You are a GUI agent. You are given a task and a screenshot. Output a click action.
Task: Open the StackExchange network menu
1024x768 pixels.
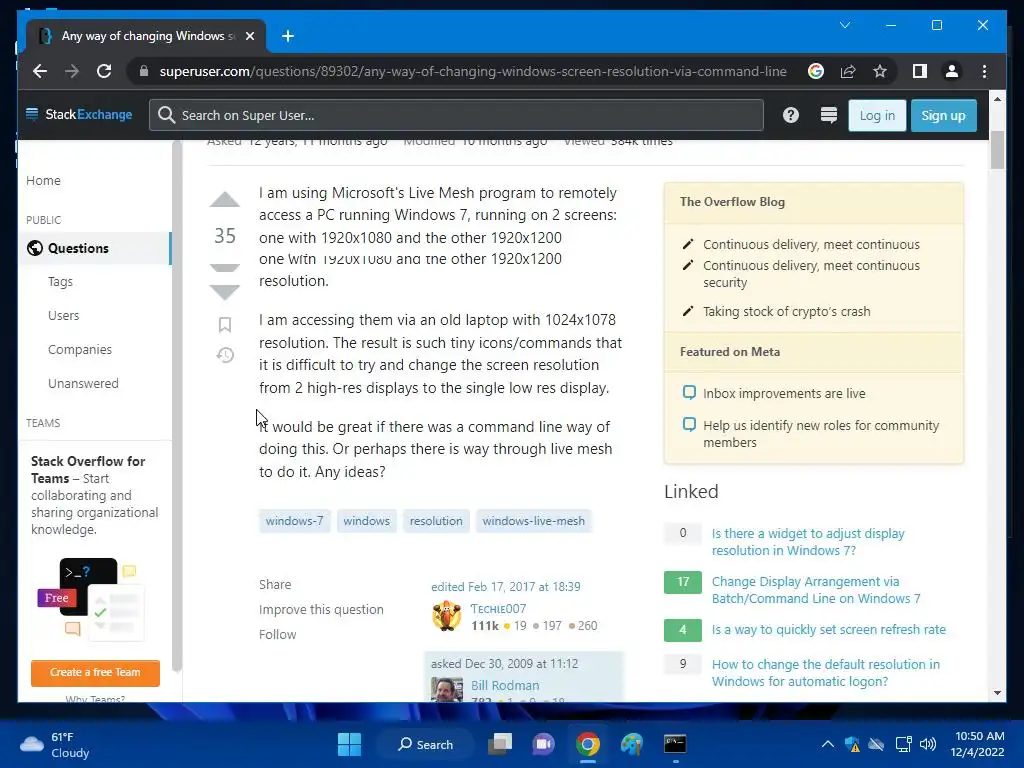[79, 115]
